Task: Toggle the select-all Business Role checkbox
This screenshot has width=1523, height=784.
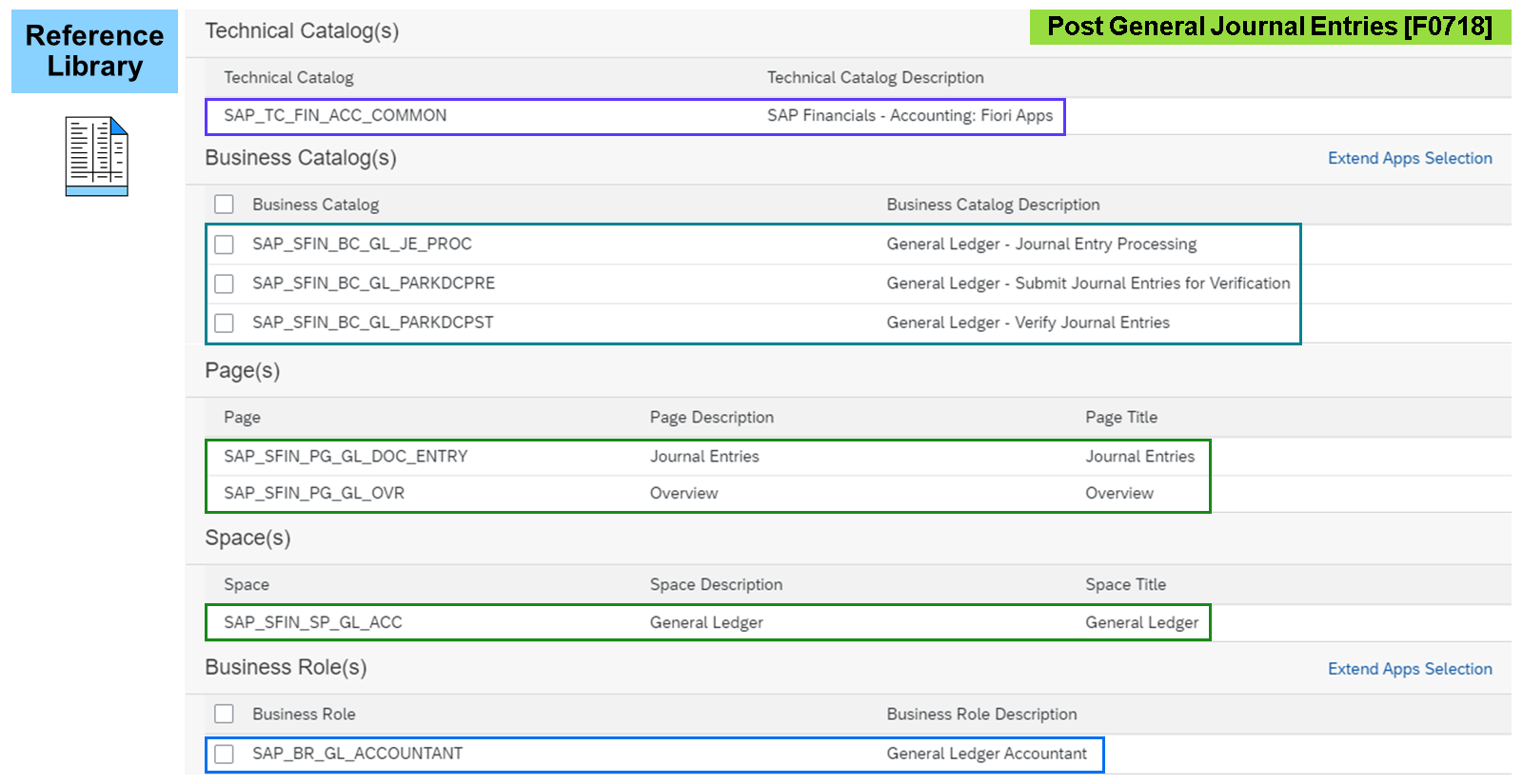Action: pos(224,714)
